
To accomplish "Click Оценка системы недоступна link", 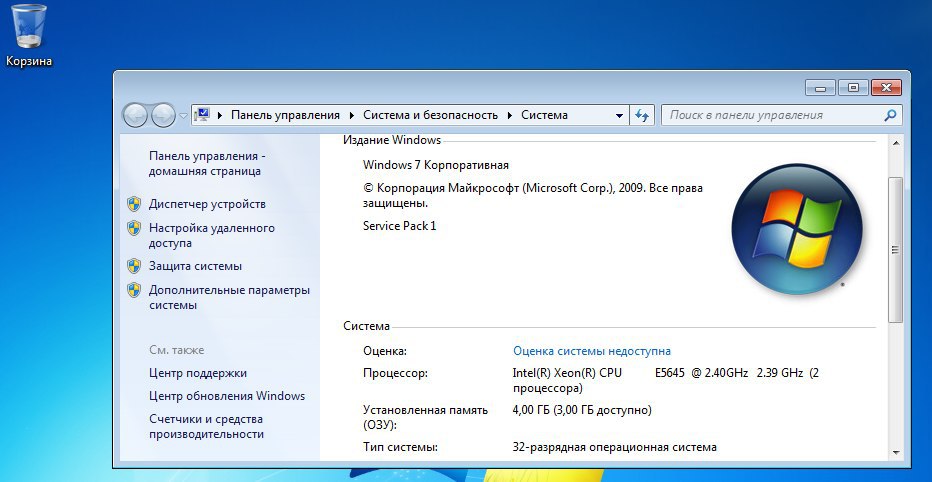I will pos(592,351).
